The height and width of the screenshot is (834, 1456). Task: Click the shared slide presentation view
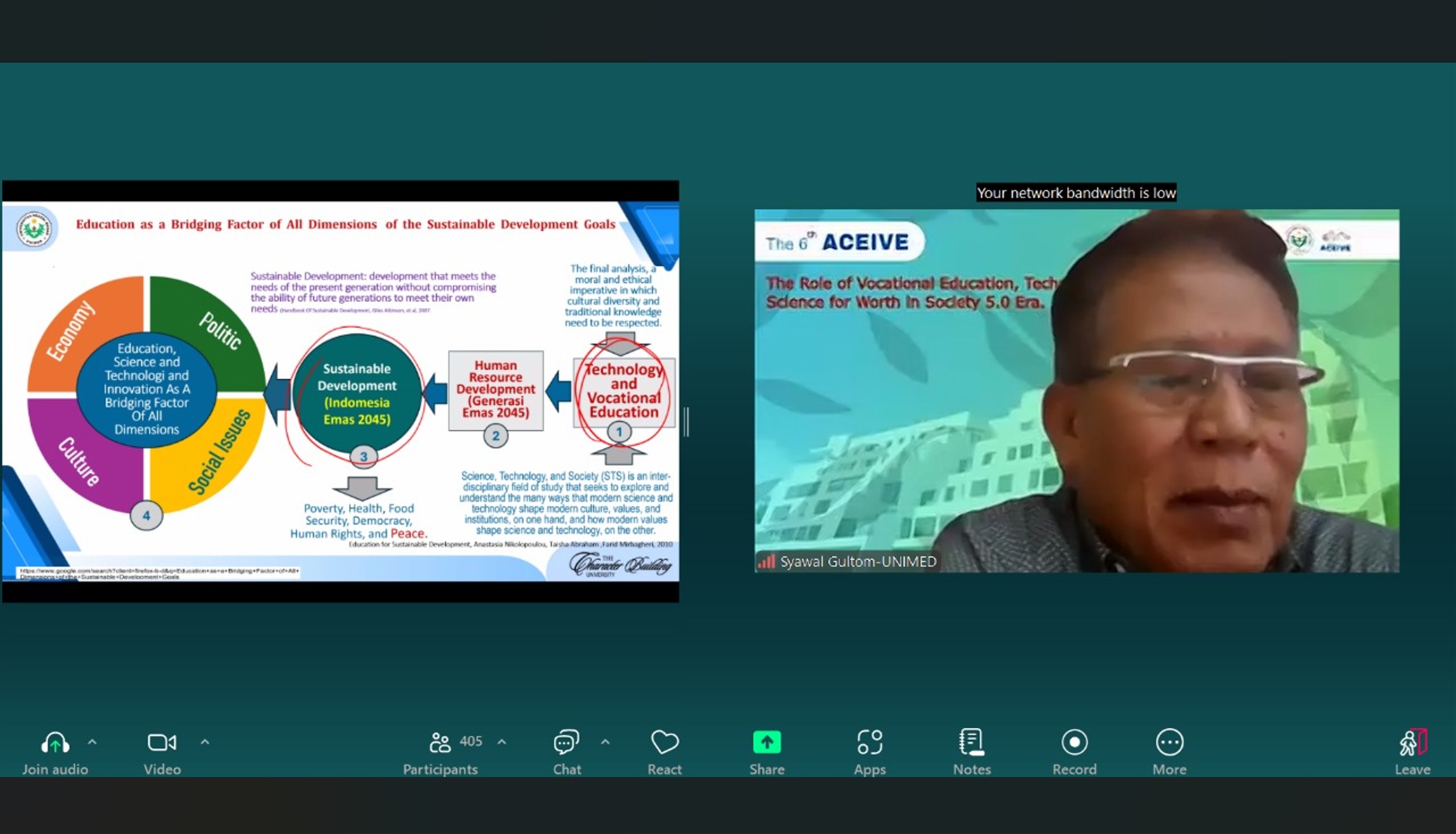[341, 391]
